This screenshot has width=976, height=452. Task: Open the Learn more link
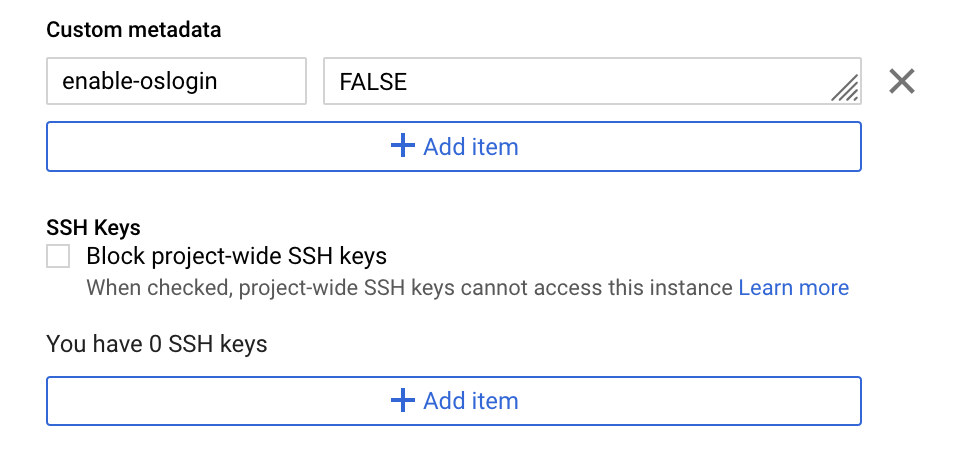tap(793, 288)
